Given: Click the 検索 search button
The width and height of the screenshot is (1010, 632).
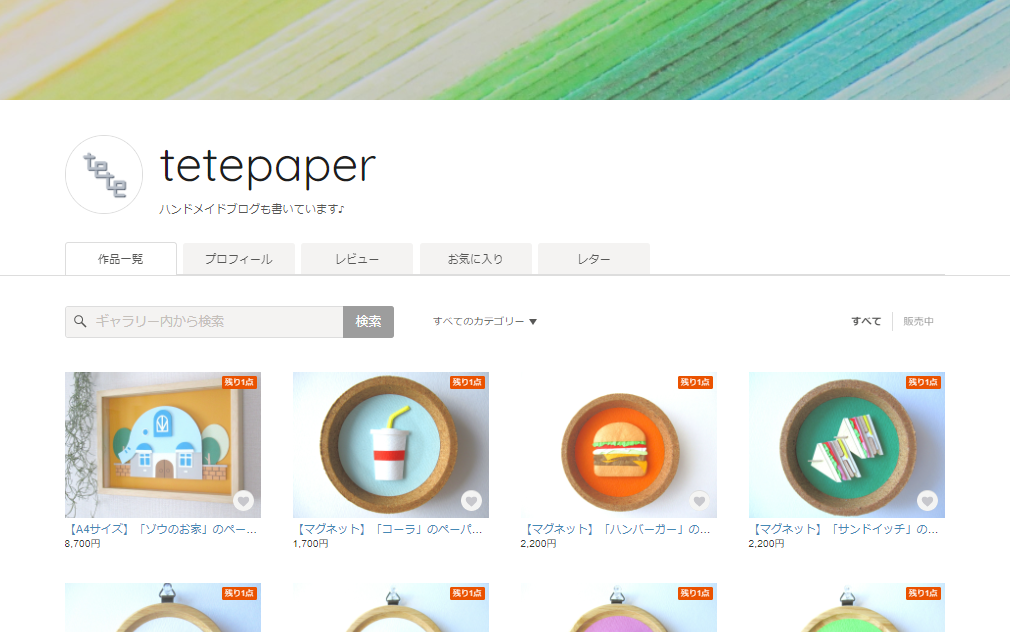Looking at the screenshot, I should pyautogui.click(x=368, y=321).
